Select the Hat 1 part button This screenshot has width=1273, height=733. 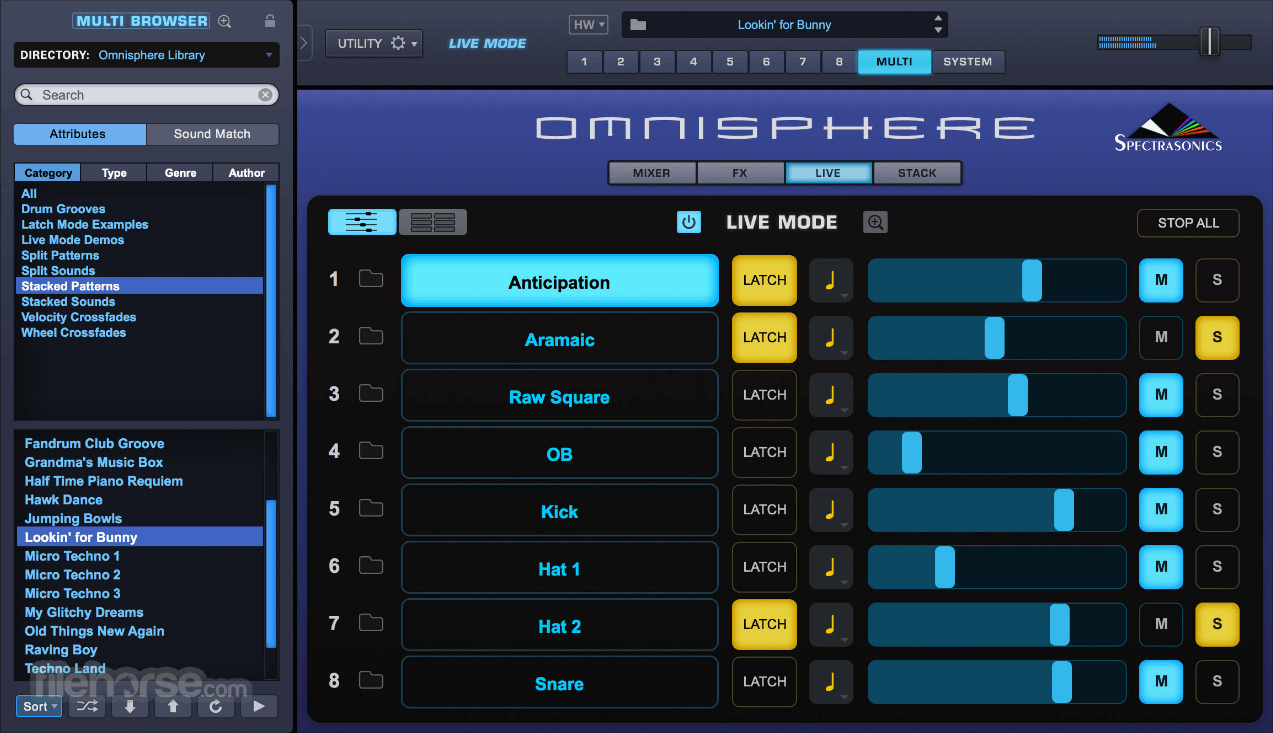coord(560,567)
